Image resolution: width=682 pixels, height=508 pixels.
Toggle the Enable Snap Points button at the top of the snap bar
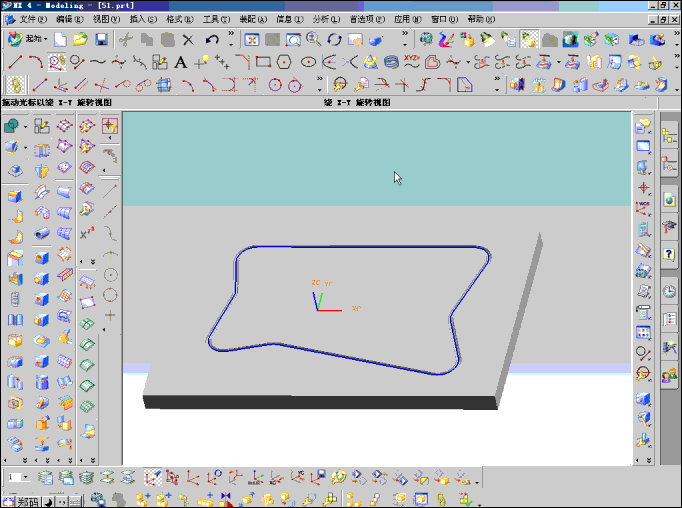coord(110,126)
